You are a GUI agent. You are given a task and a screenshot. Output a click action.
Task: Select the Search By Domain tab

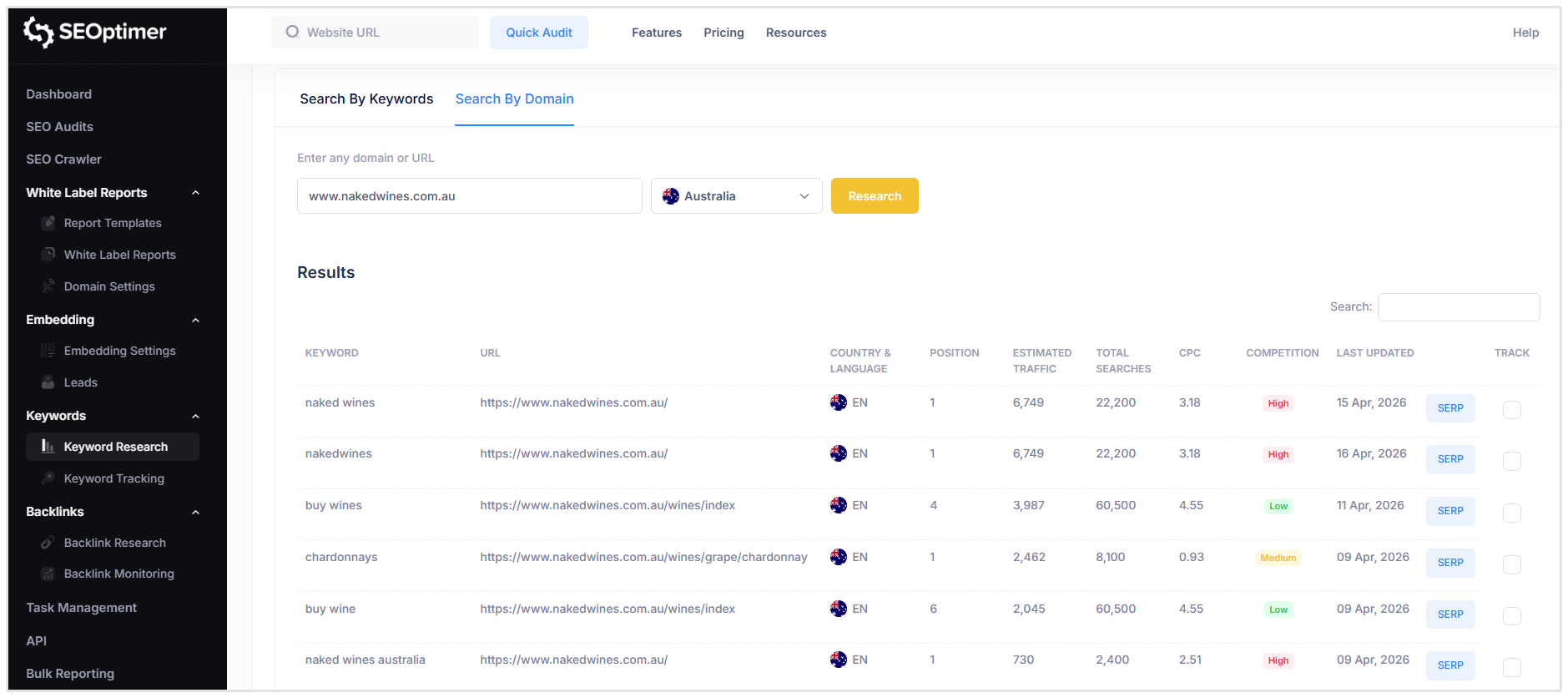click(514, 99)
